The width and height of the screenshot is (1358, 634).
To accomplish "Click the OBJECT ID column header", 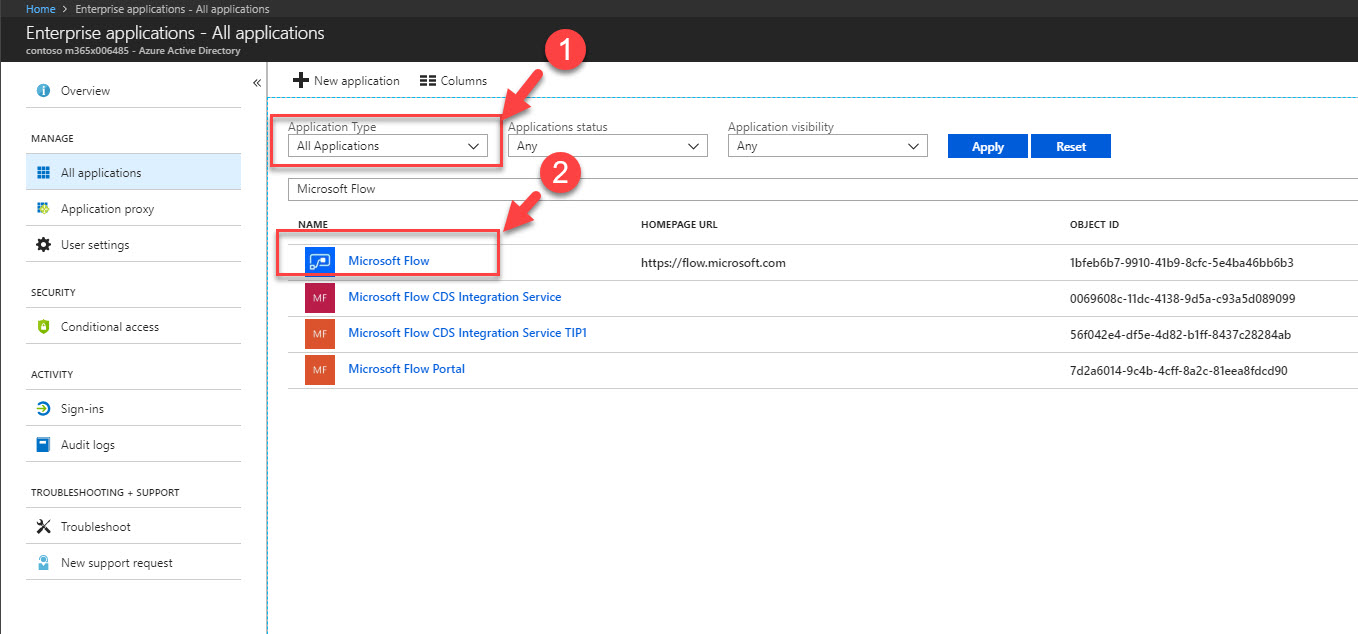I will (1094, 225).
